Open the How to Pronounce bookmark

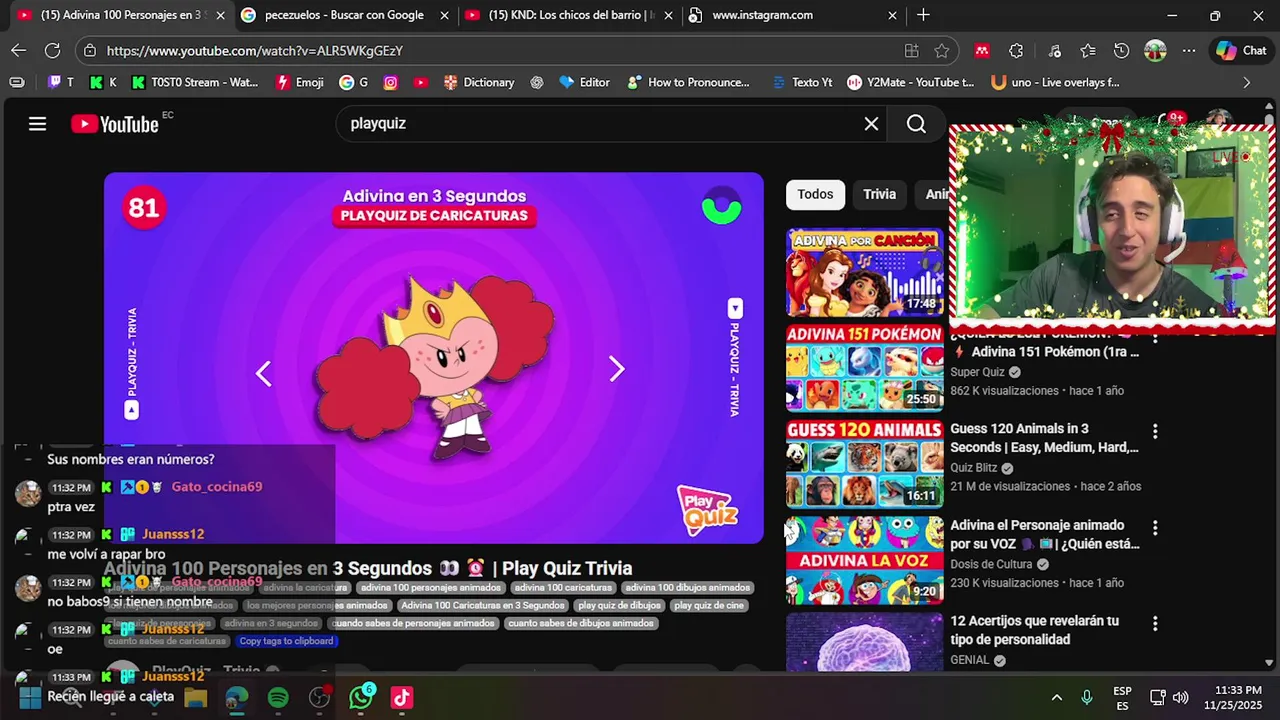click(x=688, y=82)
